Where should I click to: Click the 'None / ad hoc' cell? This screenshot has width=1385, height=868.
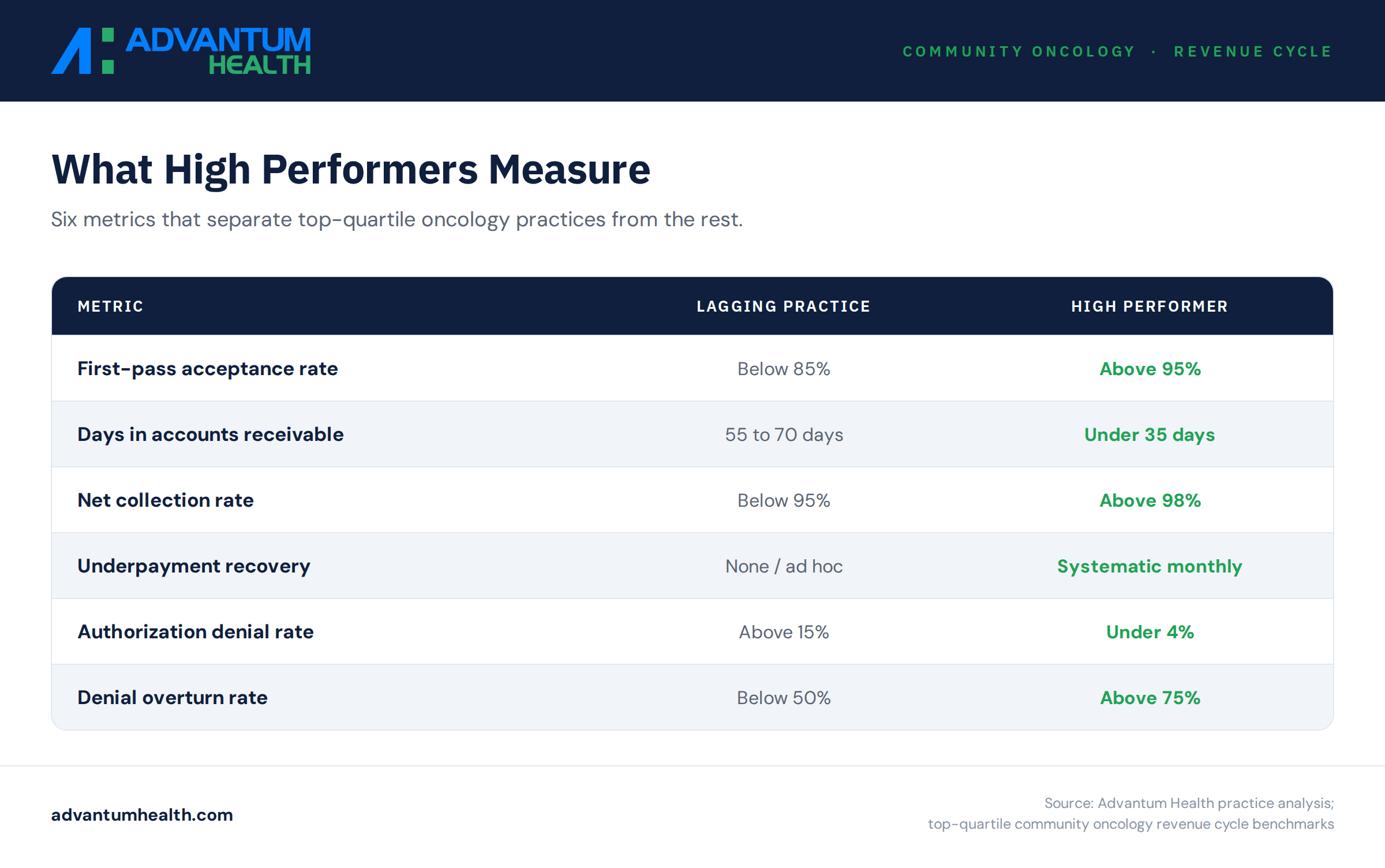784,566
